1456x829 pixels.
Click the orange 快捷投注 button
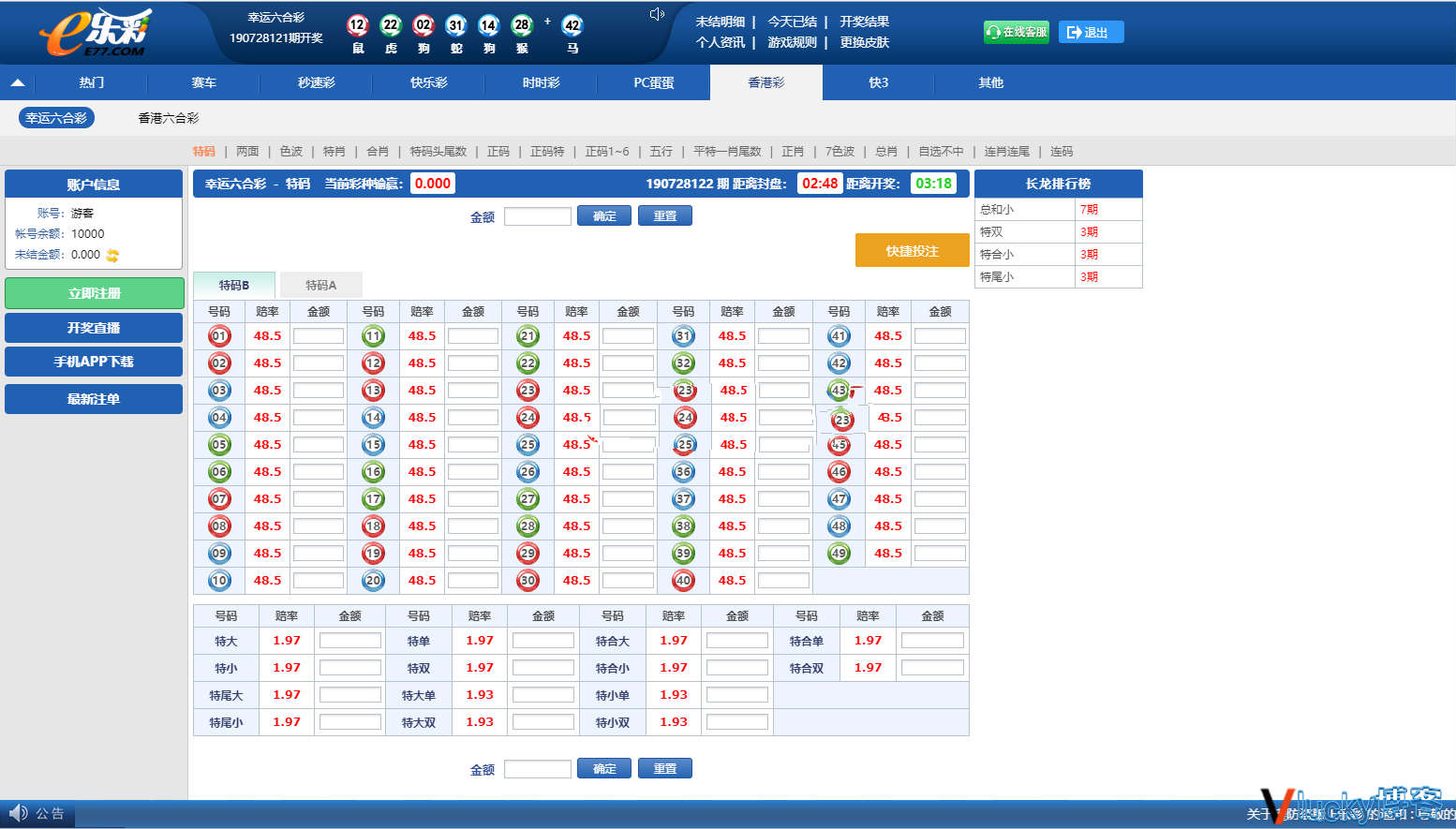[913, 250]
